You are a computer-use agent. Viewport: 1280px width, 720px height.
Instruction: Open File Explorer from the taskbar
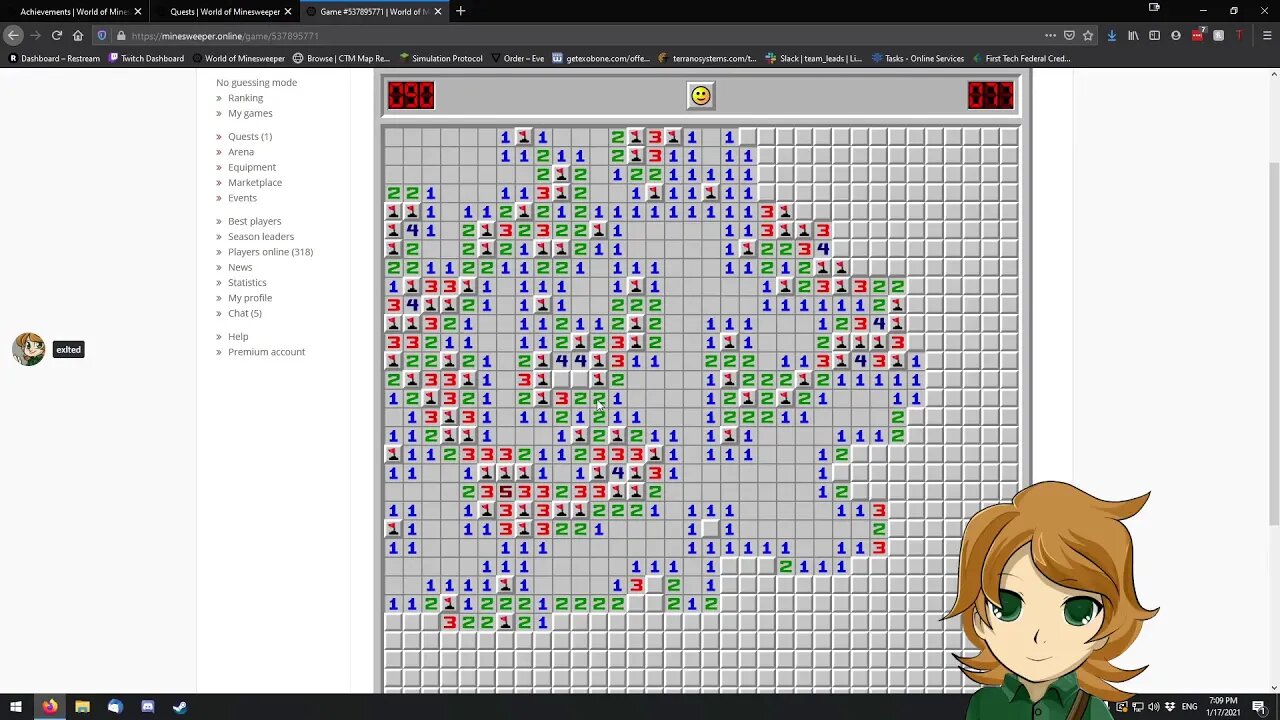tap(82, 707)
